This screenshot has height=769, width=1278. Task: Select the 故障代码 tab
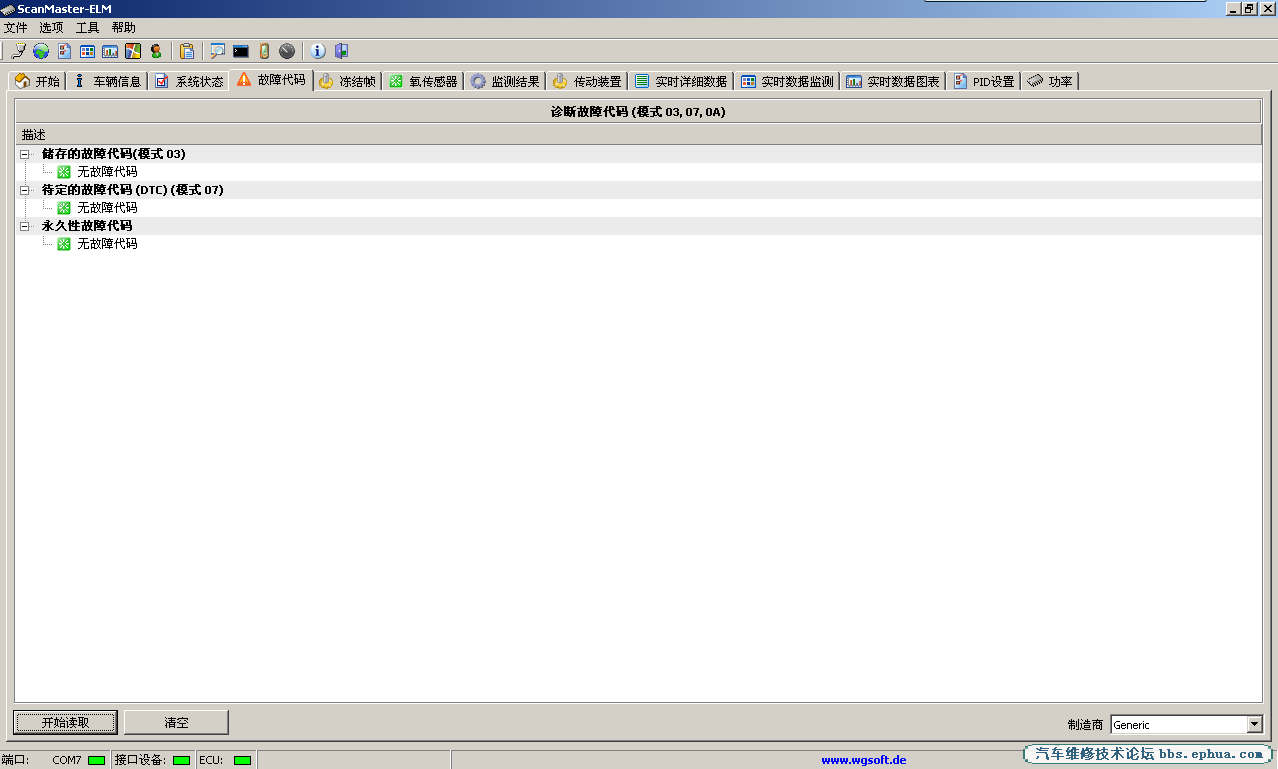pyautogui.click(x=271, y=79)
